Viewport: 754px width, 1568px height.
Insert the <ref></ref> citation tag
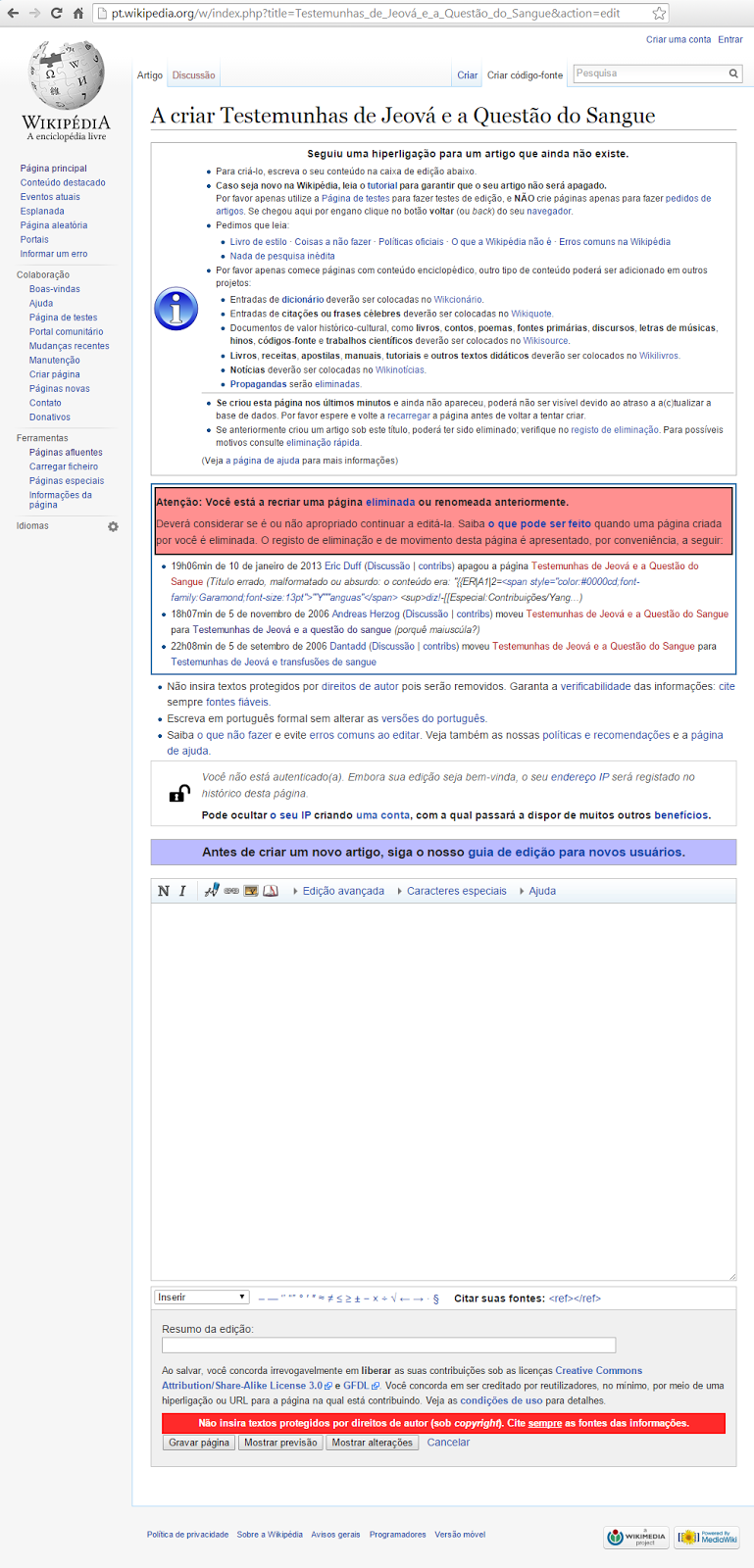click(x=575, y=1298)
